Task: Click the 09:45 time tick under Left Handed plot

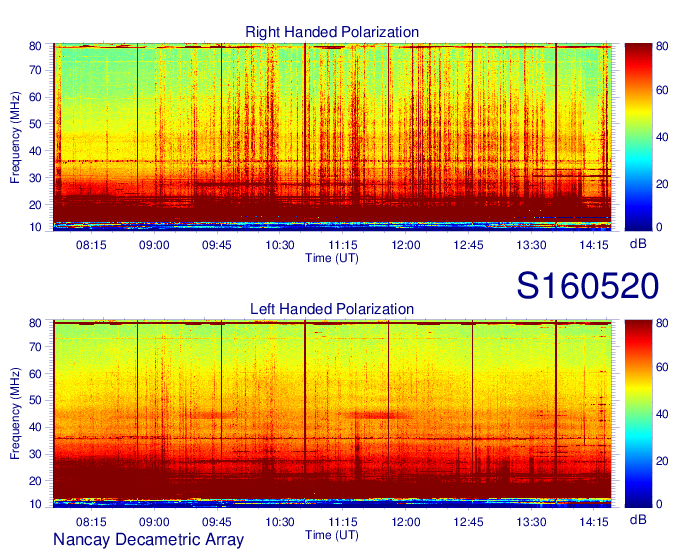Action: coord(217,522)
